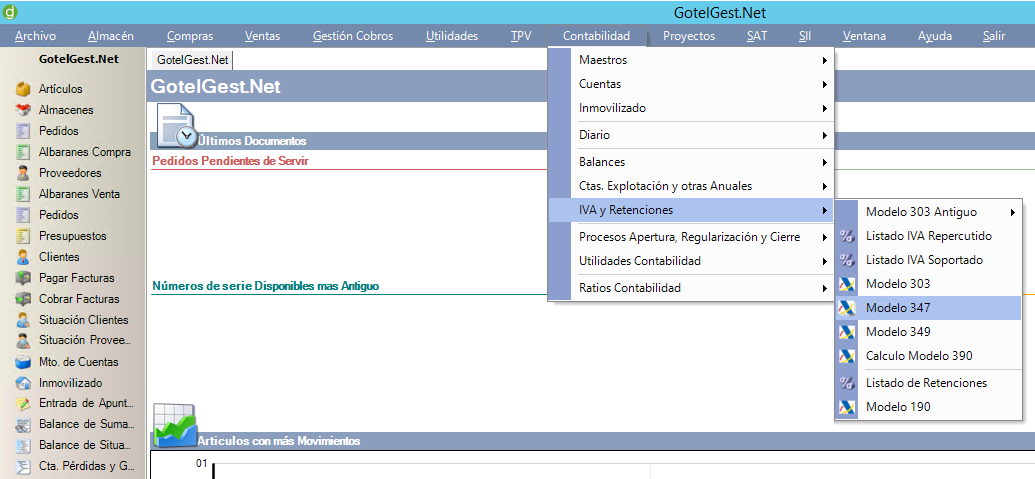Viewport: 1035px width, 479px height.
Task: Expand the Cuentas submenu arrow
Action: [825, 84]
